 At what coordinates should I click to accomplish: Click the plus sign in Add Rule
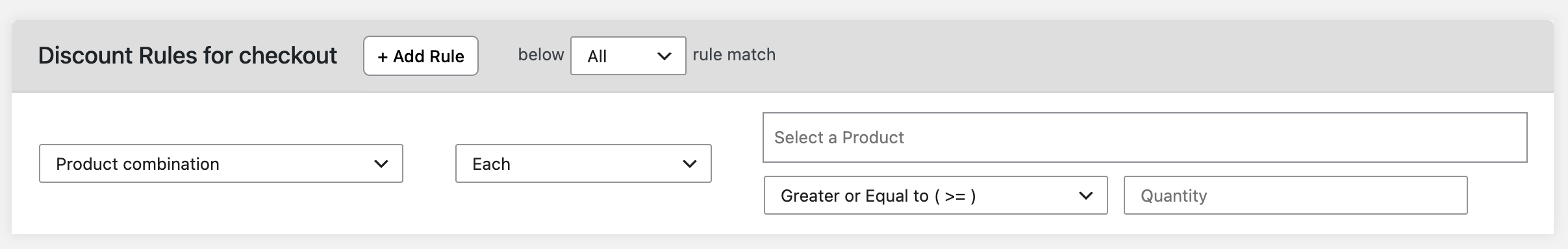click(383, 57)
